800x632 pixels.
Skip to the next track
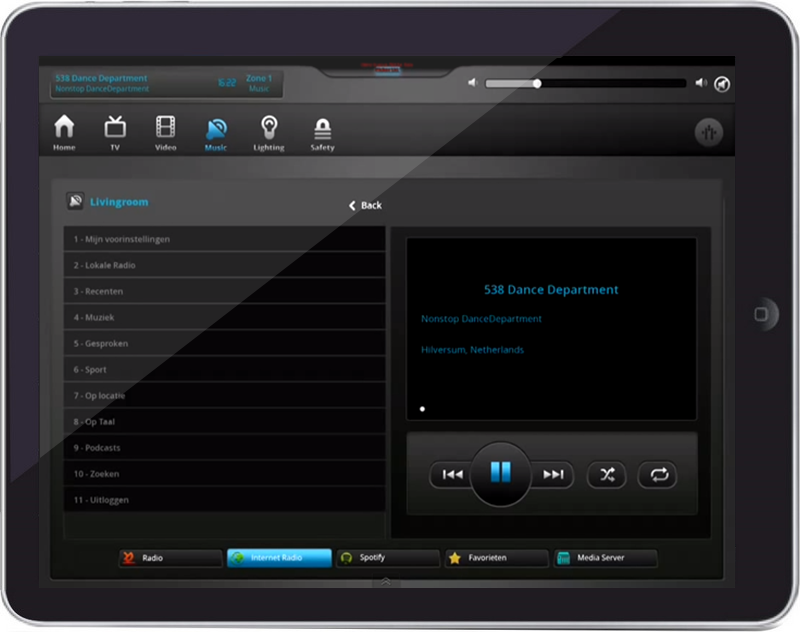pyautogui.click(x=553, y=475)
